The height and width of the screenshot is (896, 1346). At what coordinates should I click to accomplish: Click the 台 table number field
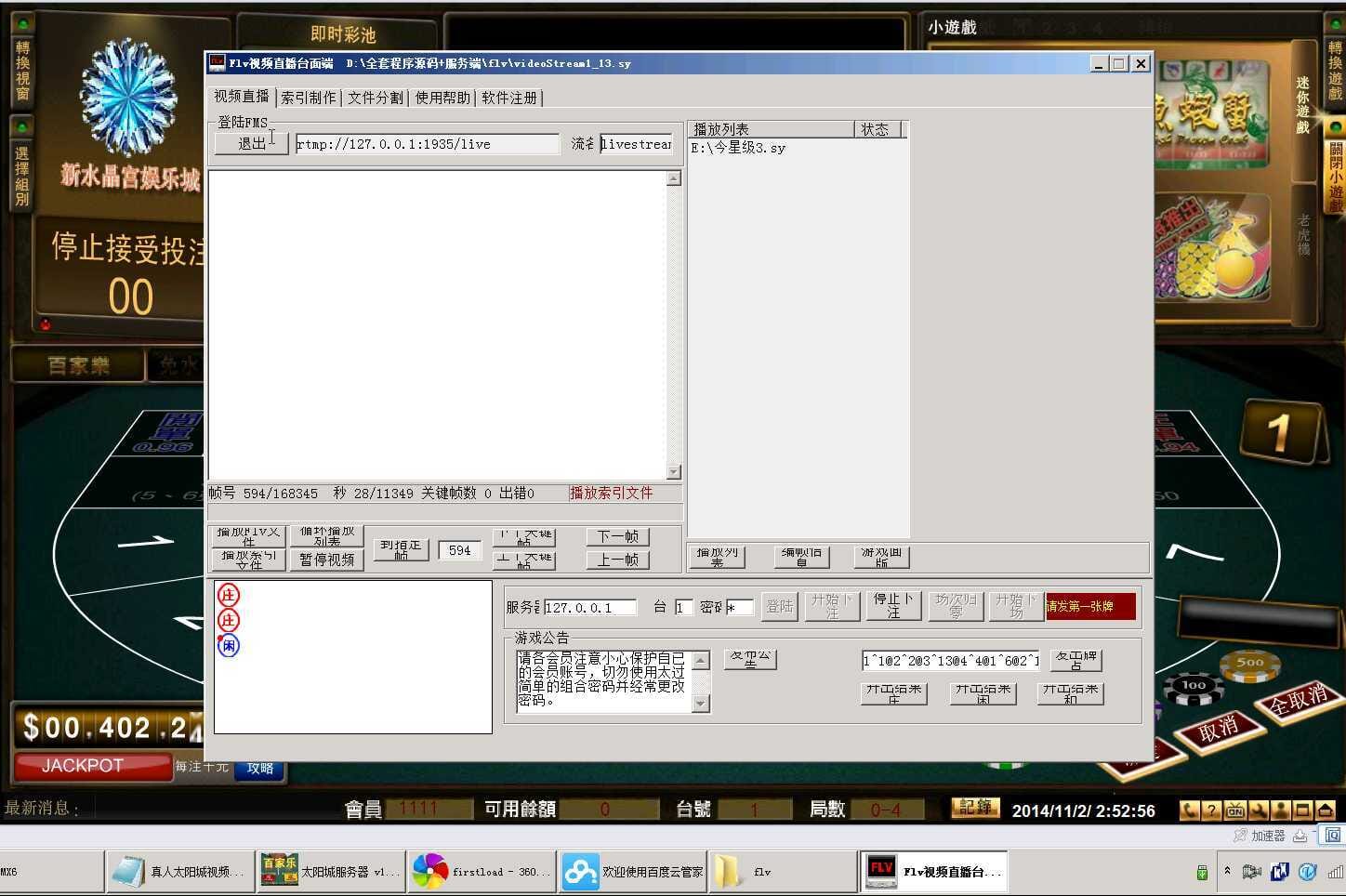click(684, 607)
